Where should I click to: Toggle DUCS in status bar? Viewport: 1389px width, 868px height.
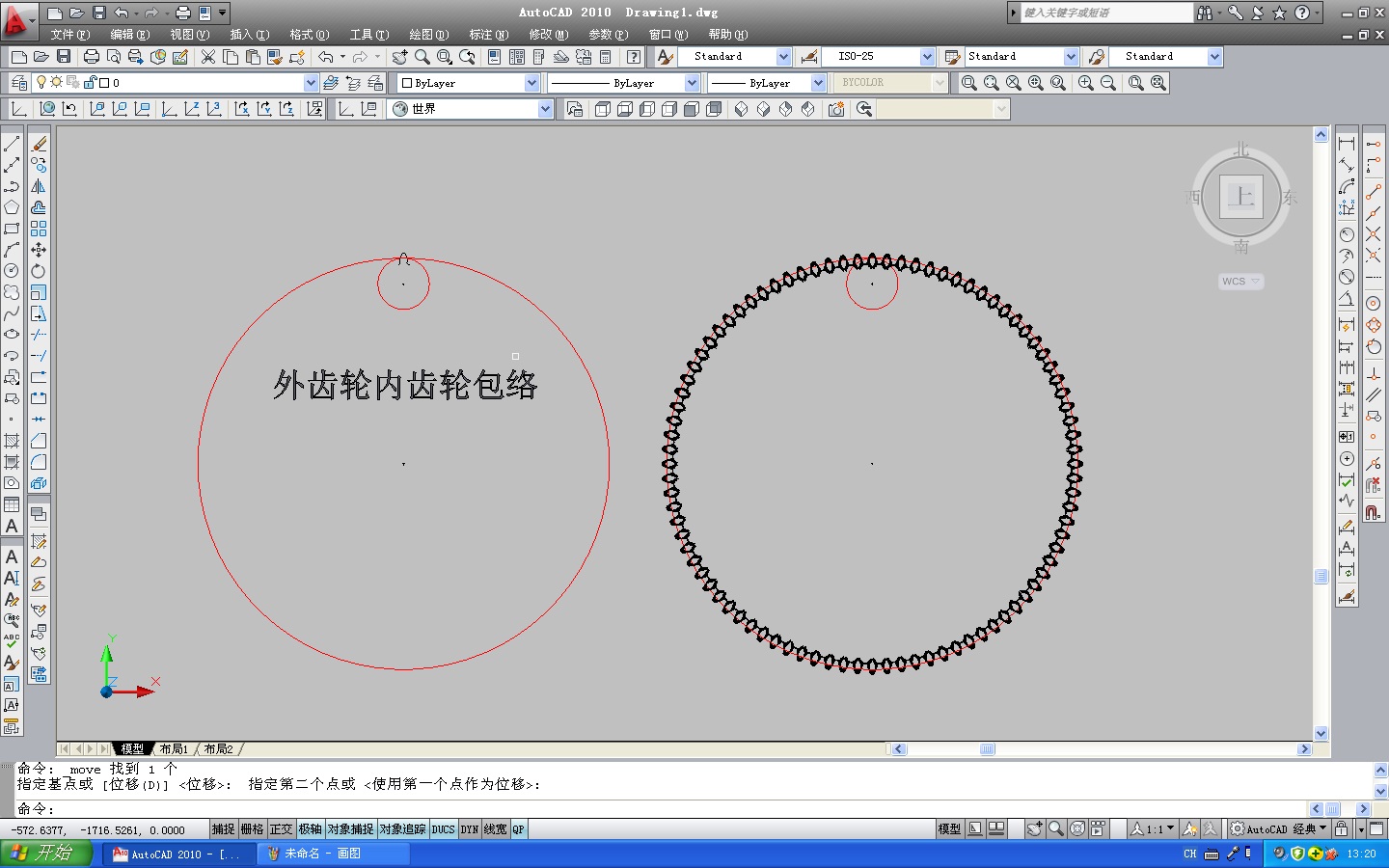click(443, 829)
